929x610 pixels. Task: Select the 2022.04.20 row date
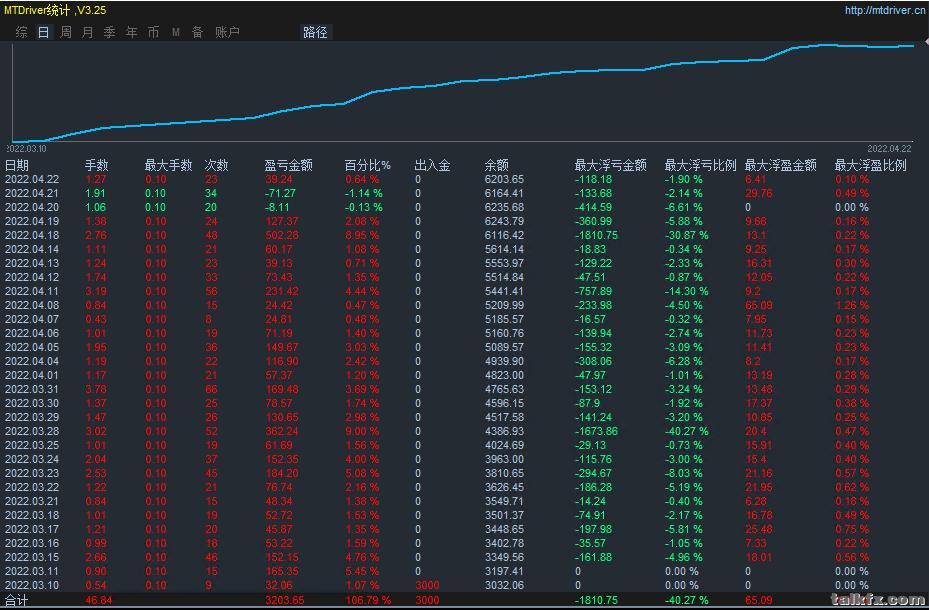[x=32, y=207]
